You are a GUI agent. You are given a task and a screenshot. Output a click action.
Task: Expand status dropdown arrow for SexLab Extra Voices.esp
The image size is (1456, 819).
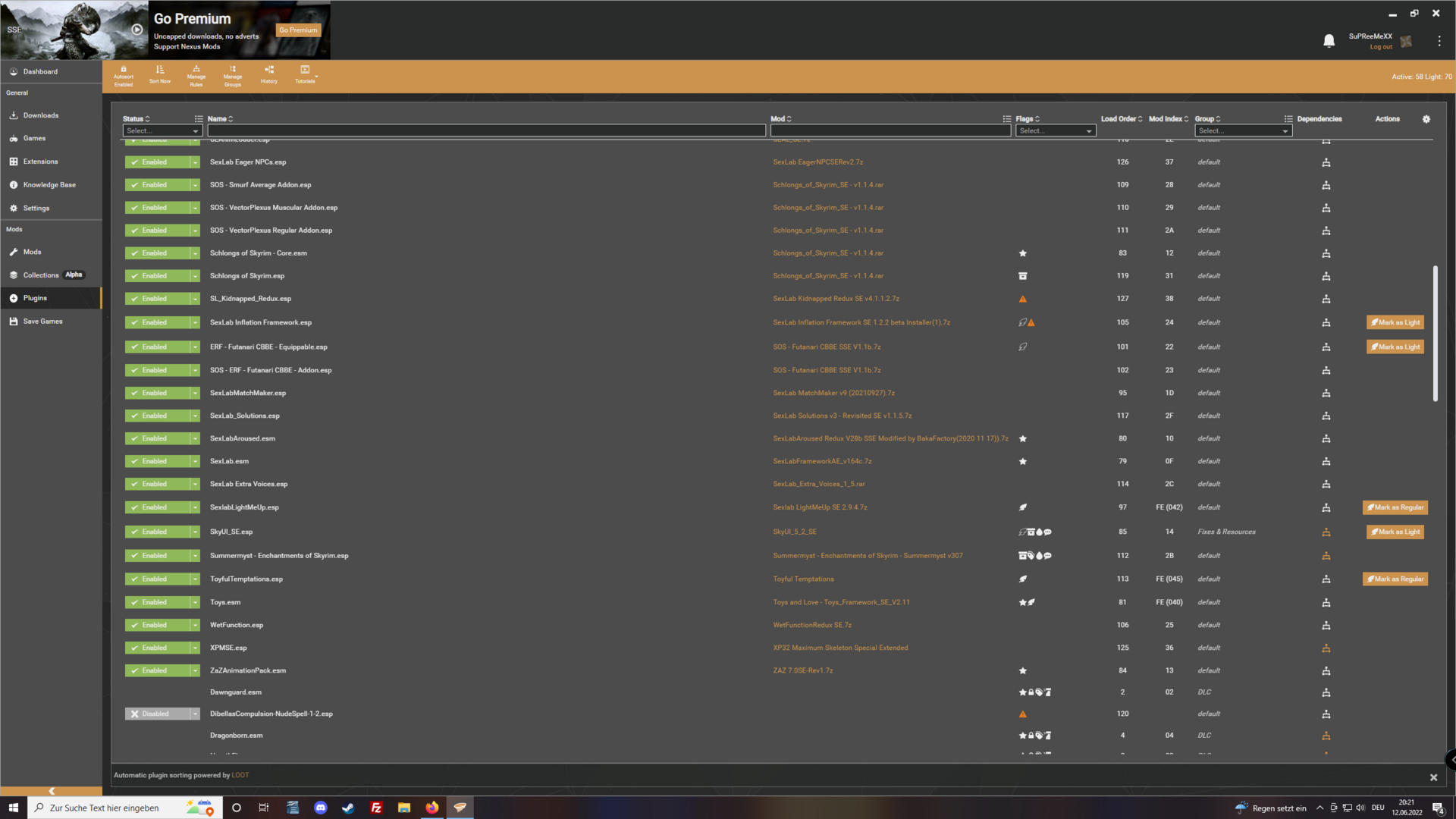click(195, 485)
